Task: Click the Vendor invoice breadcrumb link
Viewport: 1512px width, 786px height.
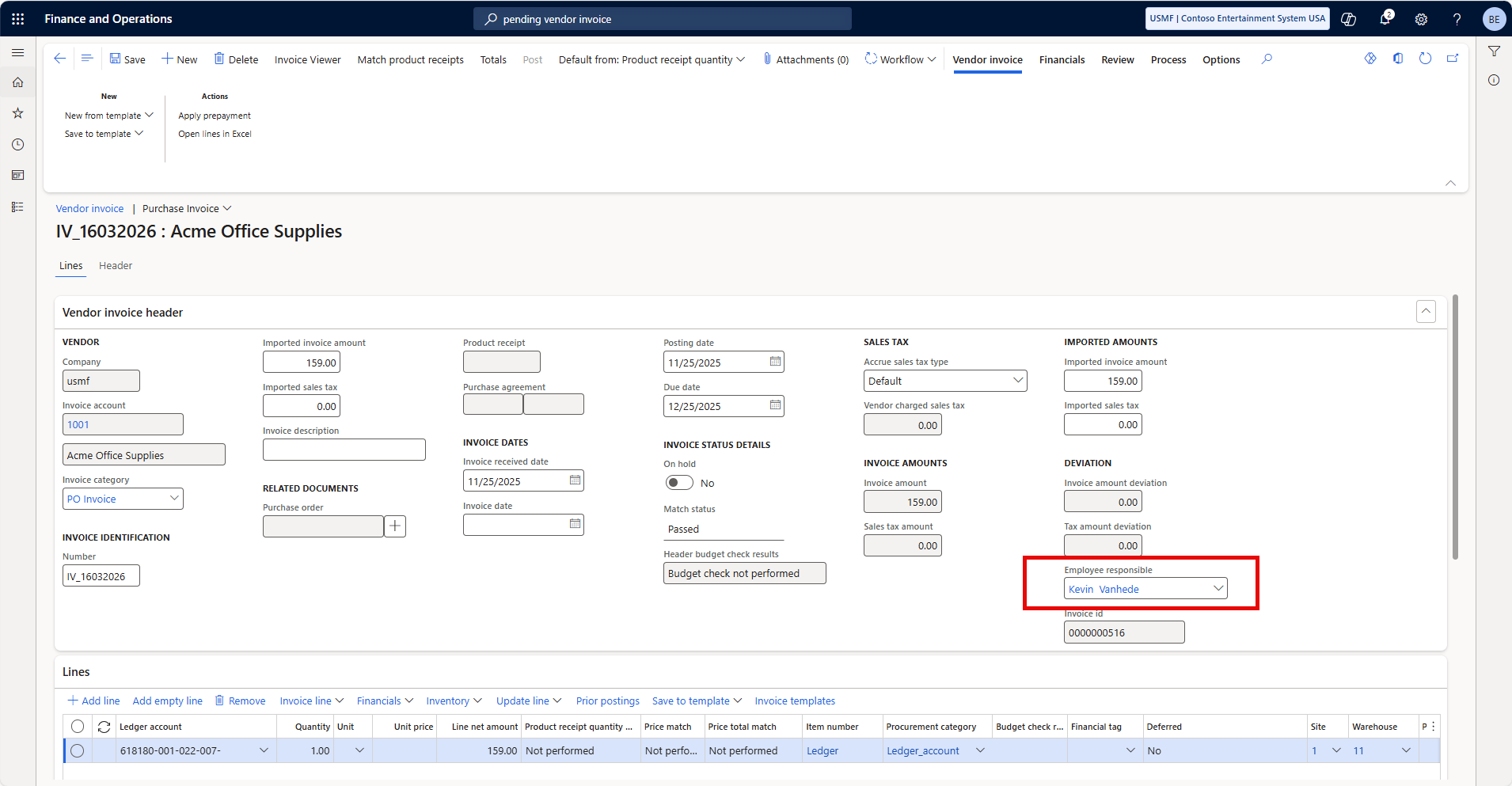Action: [x=89, y=209]
